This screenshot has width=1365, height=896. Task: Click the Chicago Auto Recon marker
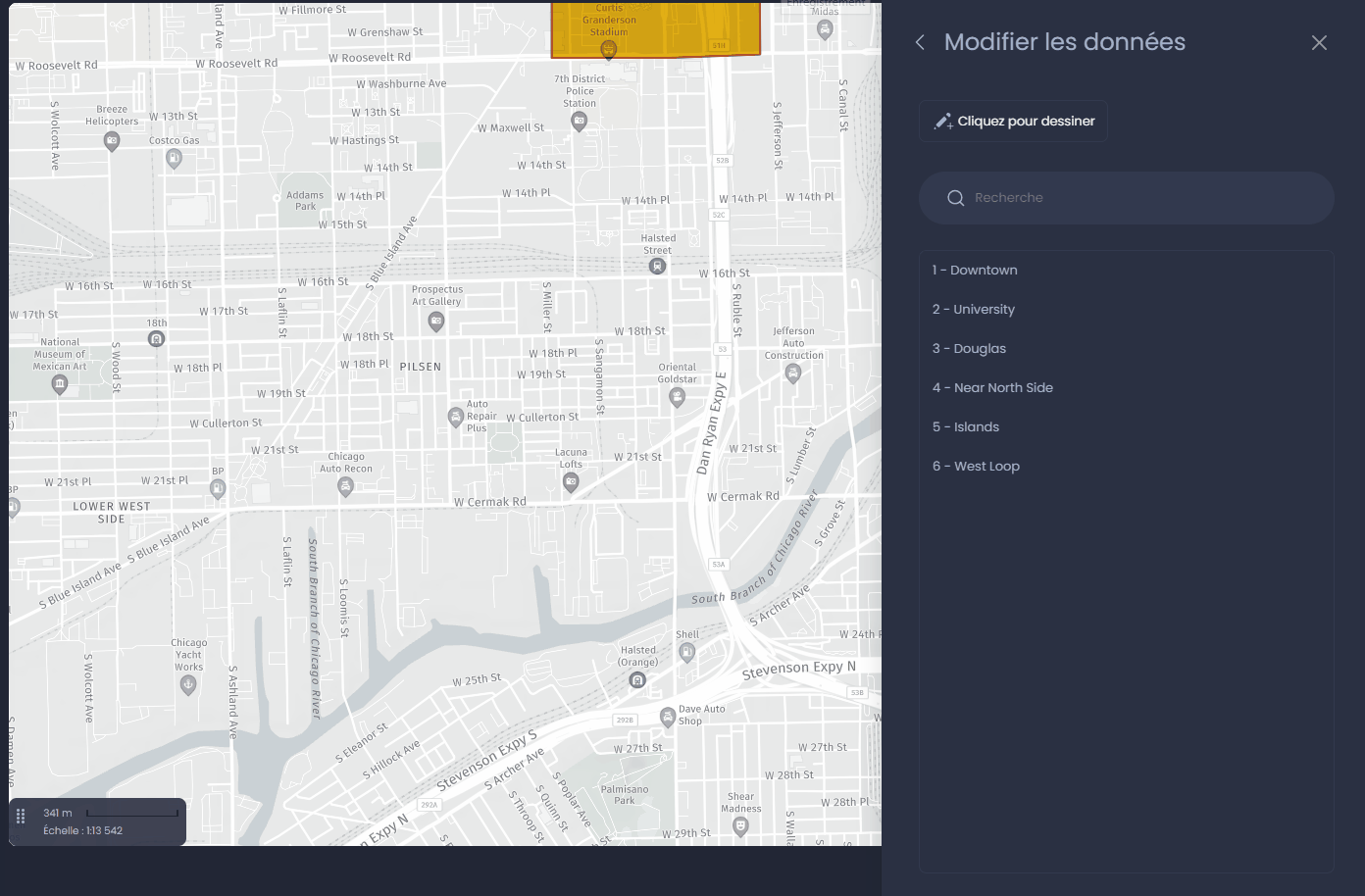pos(345,486)
